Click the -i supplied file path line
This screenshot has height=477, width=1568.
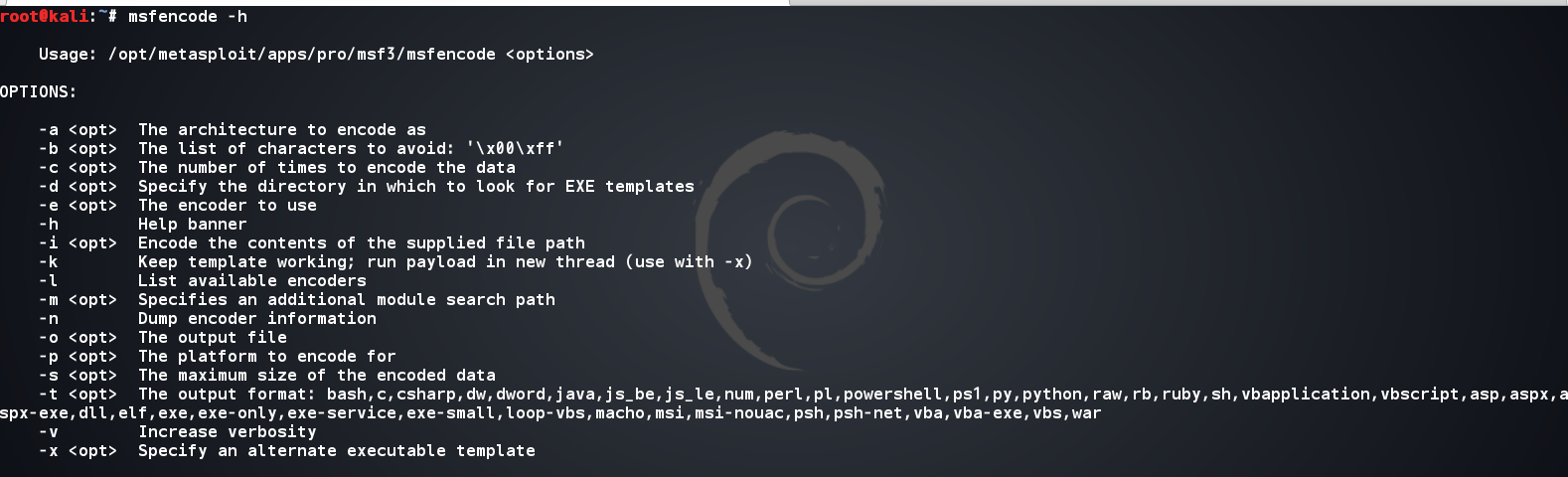(312, 243)
